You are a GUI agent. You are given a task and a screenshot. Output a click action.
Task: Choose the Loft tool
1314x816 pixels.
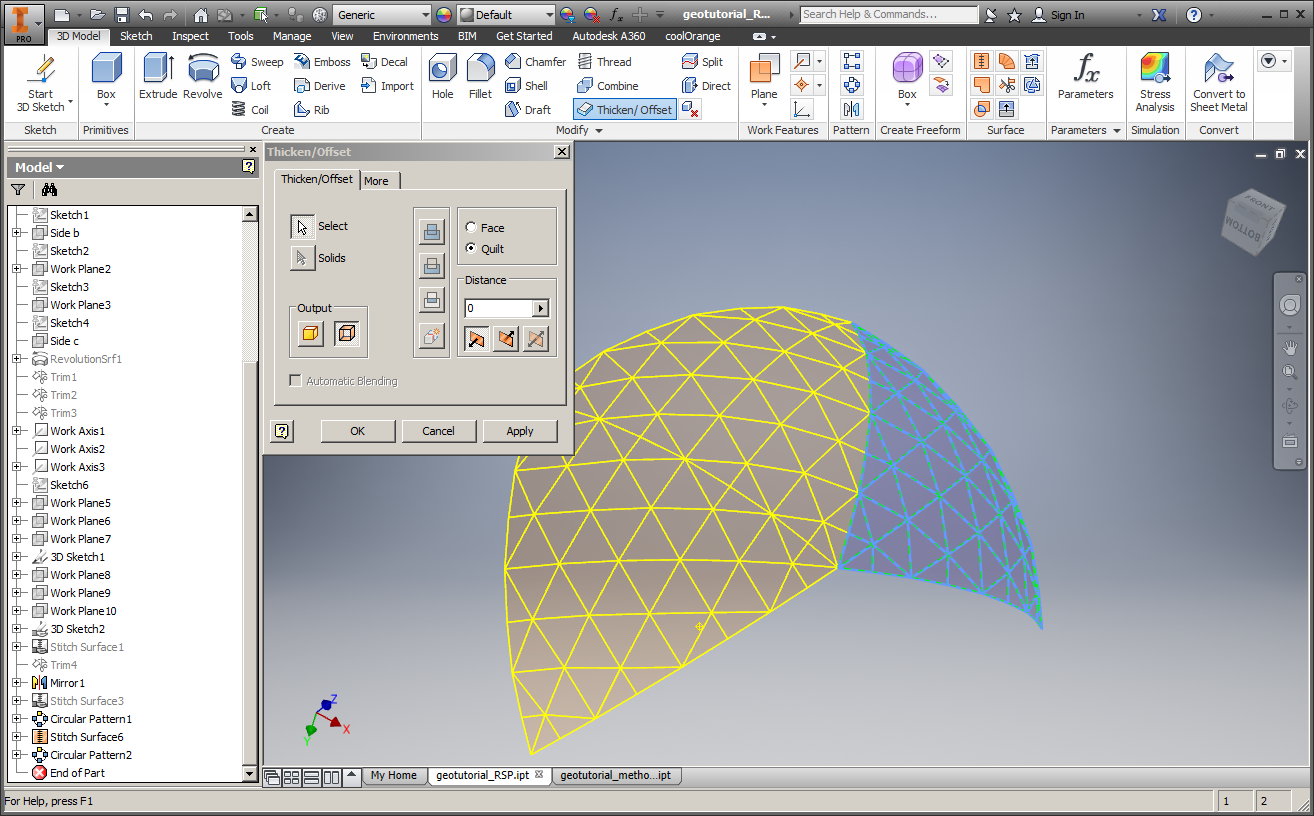coord(251,86)
